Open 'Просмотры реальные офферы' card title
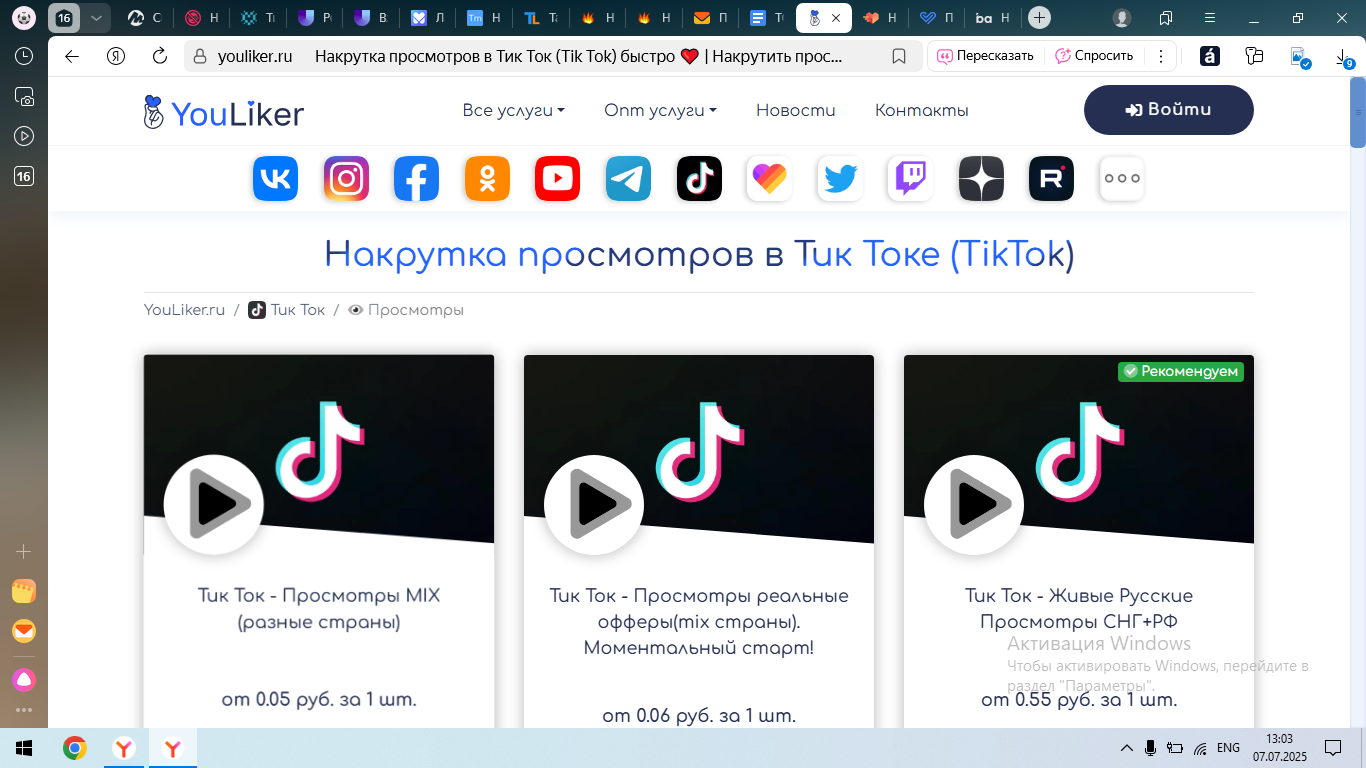 click(699, 622)
